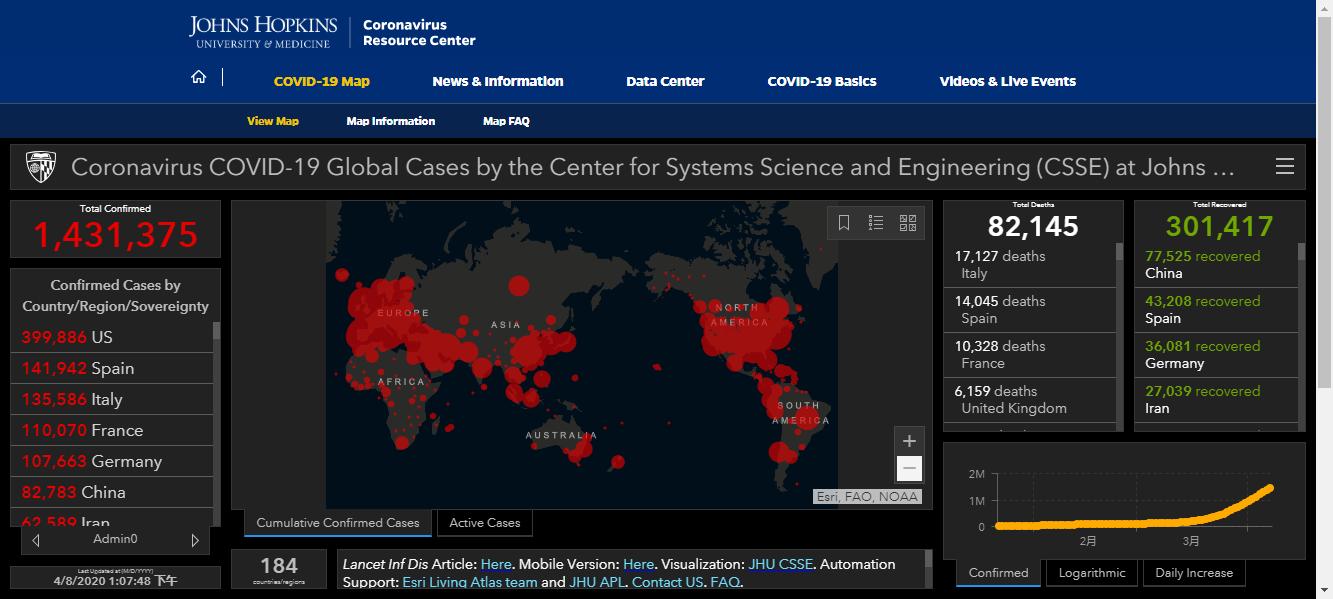Open the News & Information menu
This screenshot has width=1333, height=599.
pyautogui.click(x=498, y=81)
